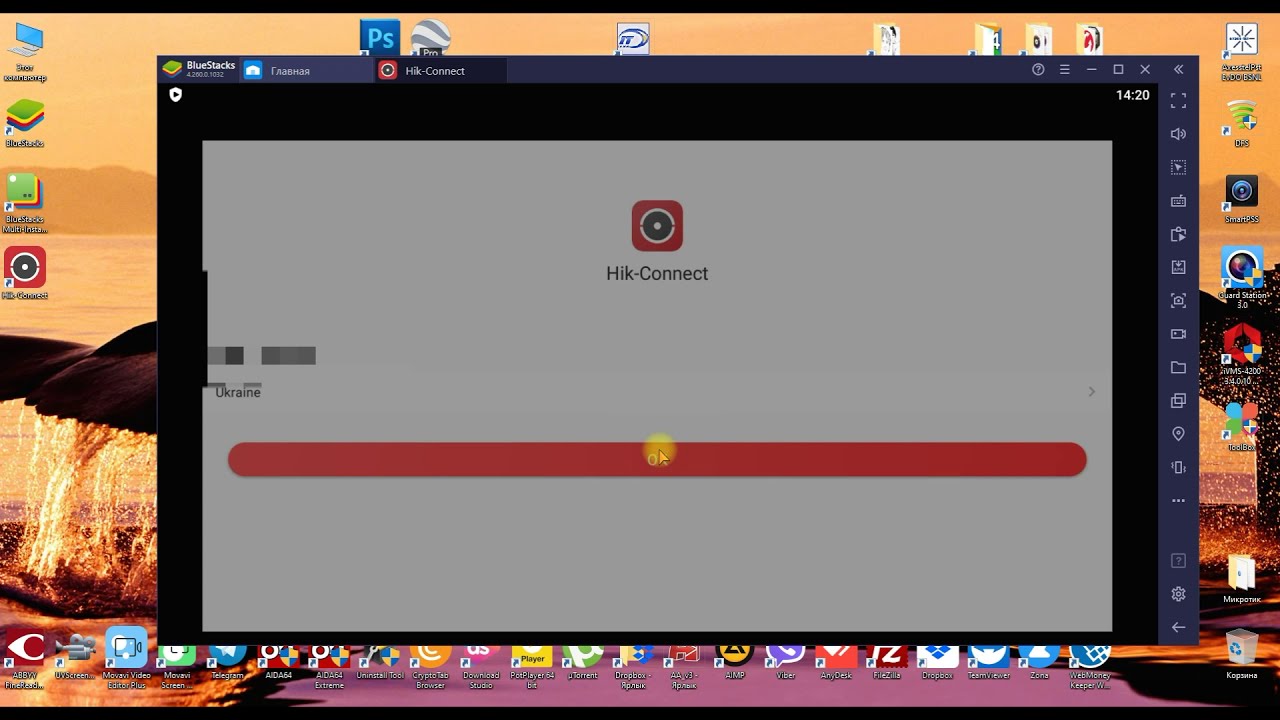Open Guard Station 3.0 desktop shortcut
The image size is (1280, 720).
tap(1241, 278)
